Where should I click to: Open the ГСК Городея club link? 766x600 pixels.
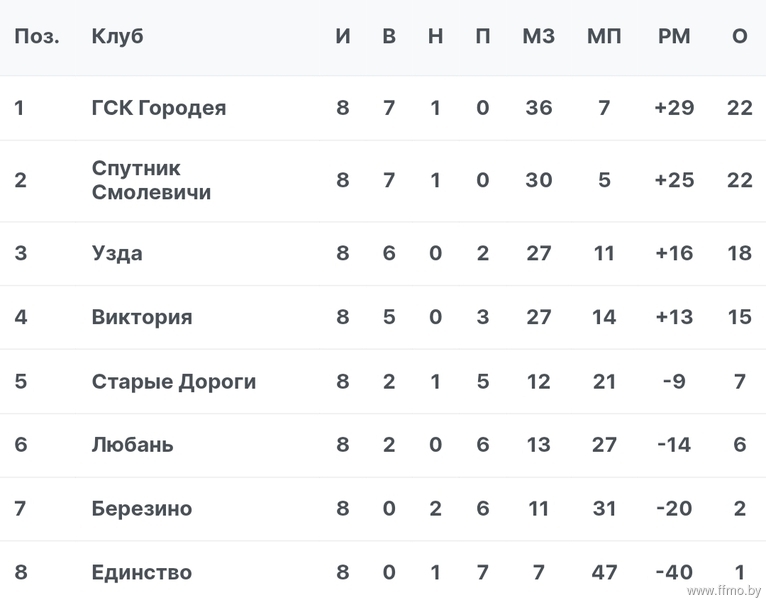[x=159, y=108]
